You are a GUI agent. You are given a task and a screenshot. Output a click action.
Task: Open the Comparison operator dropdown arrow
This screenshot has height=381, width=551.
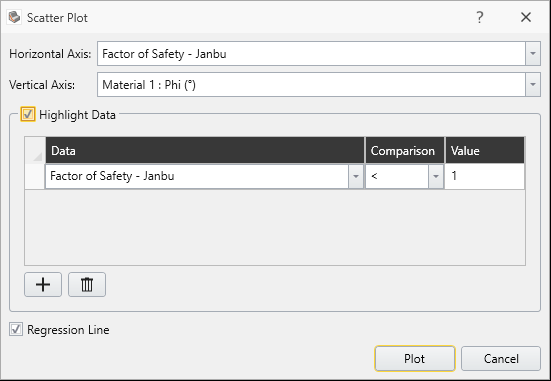point(436,176)
